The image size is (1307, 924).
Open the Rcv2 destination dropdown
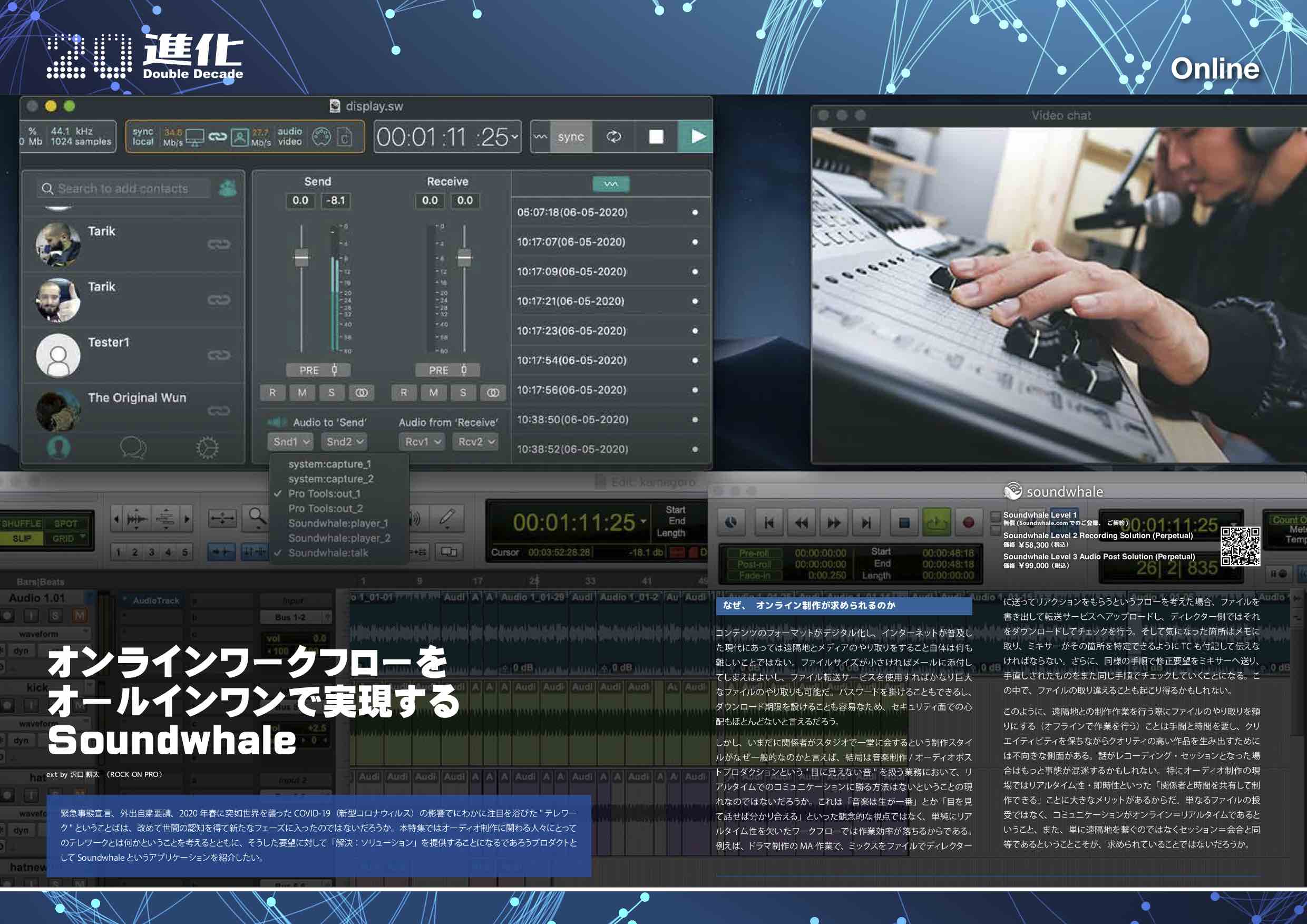pos(476,442)
